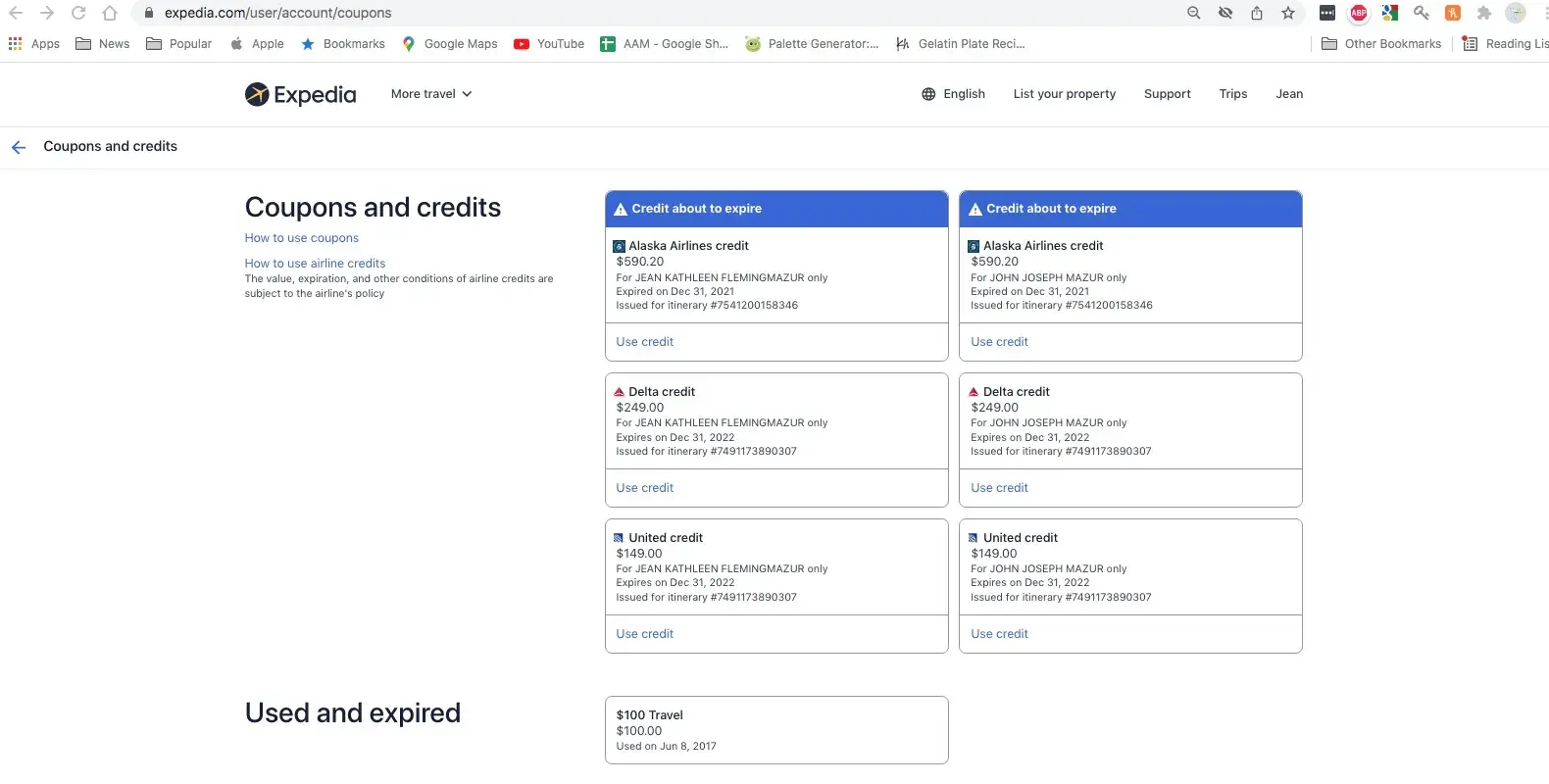Open the Adblock Plus extension

click(x=1358, y=13)
